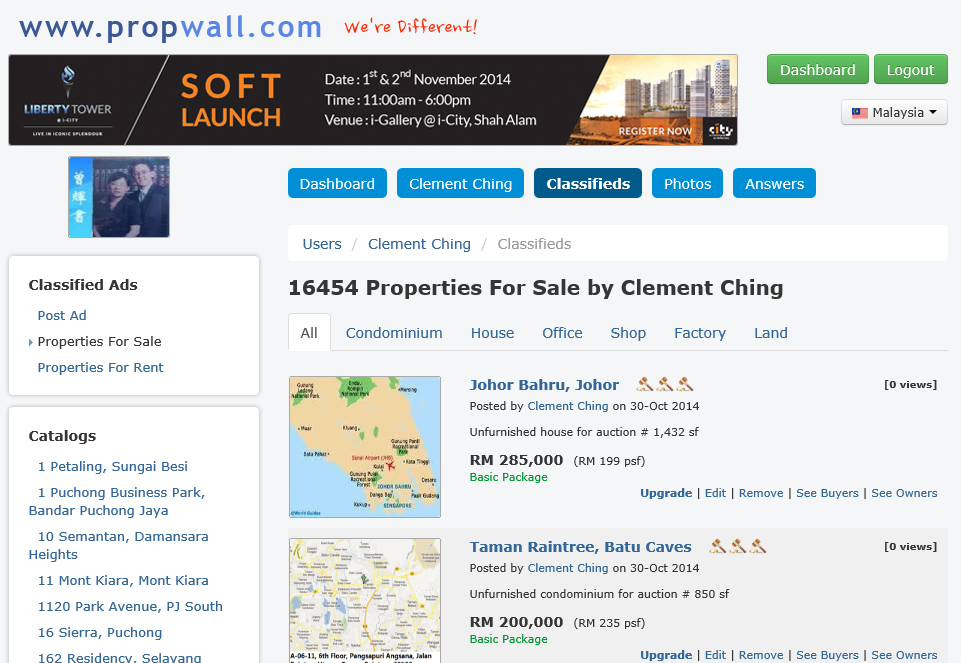Click Basic Package label on Taman Raintree listing
This screenshot has width=961, height=663.
509,639
